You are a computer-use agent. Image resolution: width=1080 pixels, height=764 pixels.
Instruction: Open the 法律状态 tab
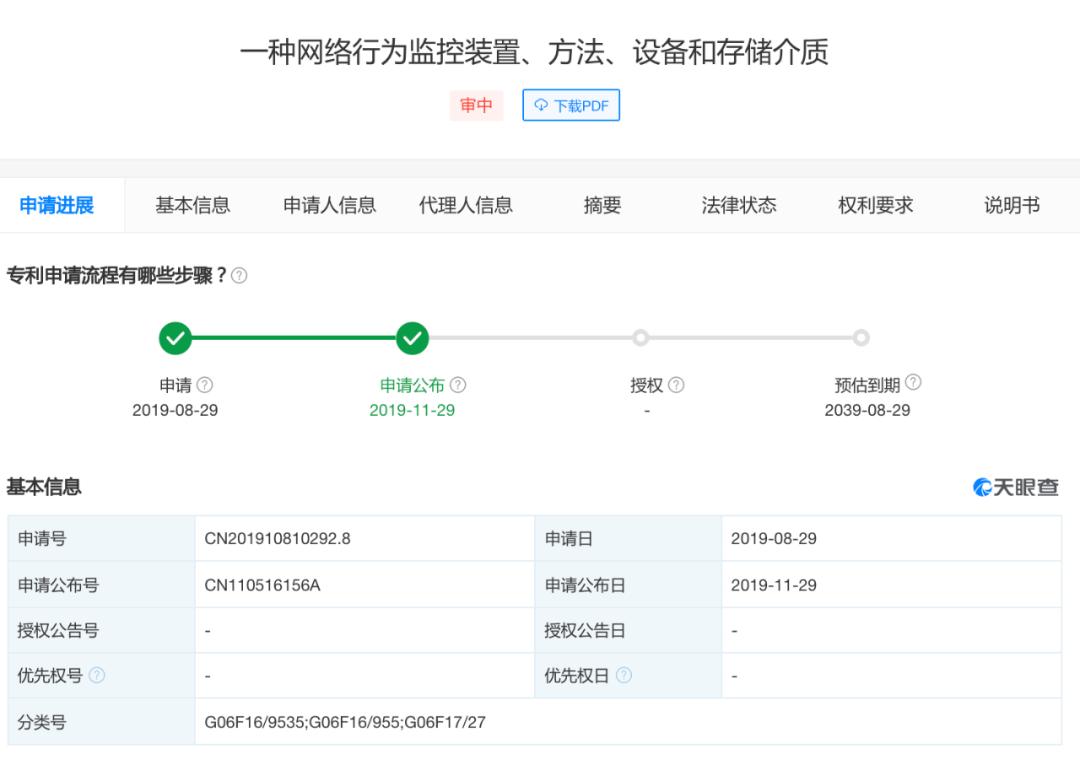click(739, 205)
